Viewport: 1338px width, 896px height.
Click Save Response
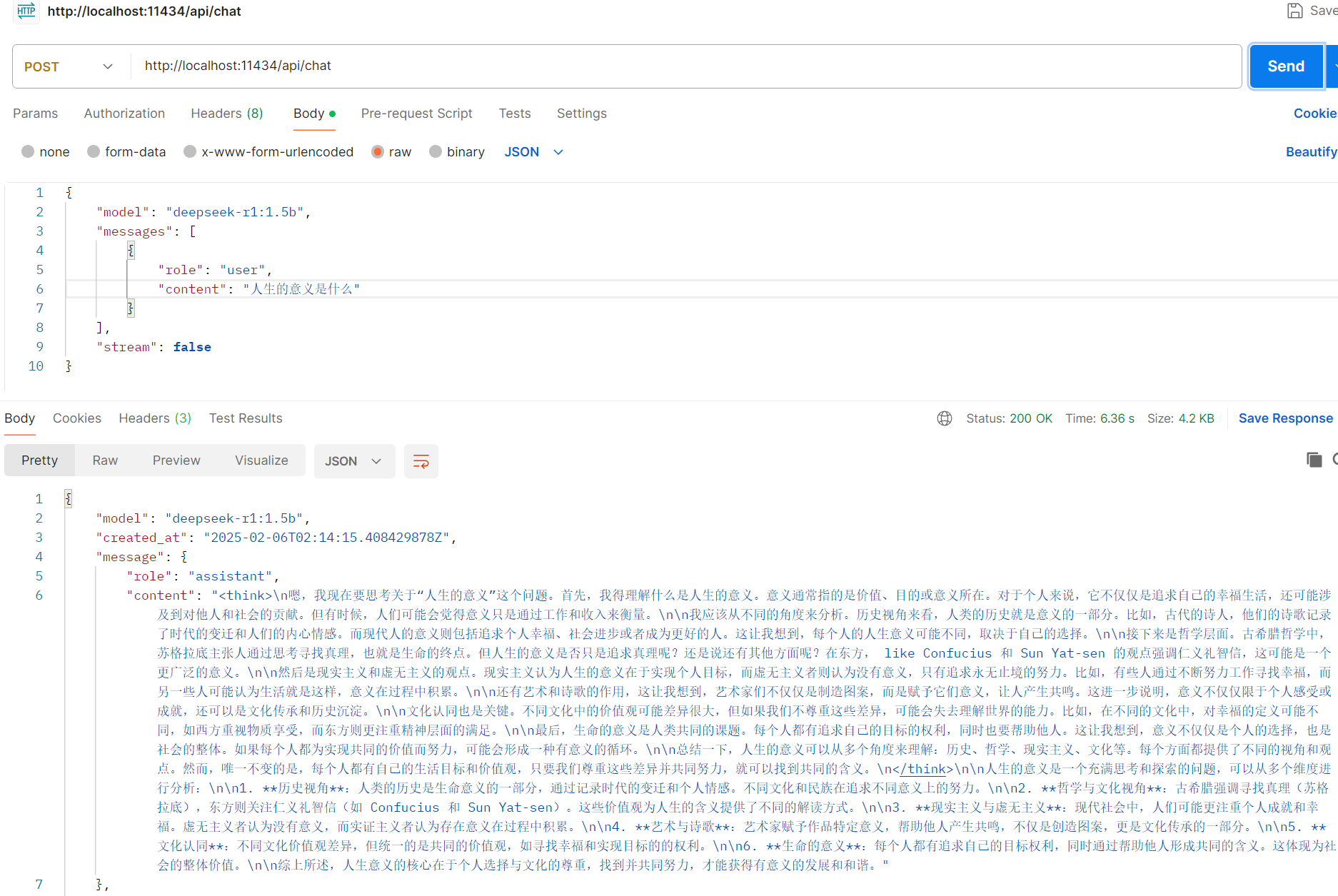[1285, 418]
